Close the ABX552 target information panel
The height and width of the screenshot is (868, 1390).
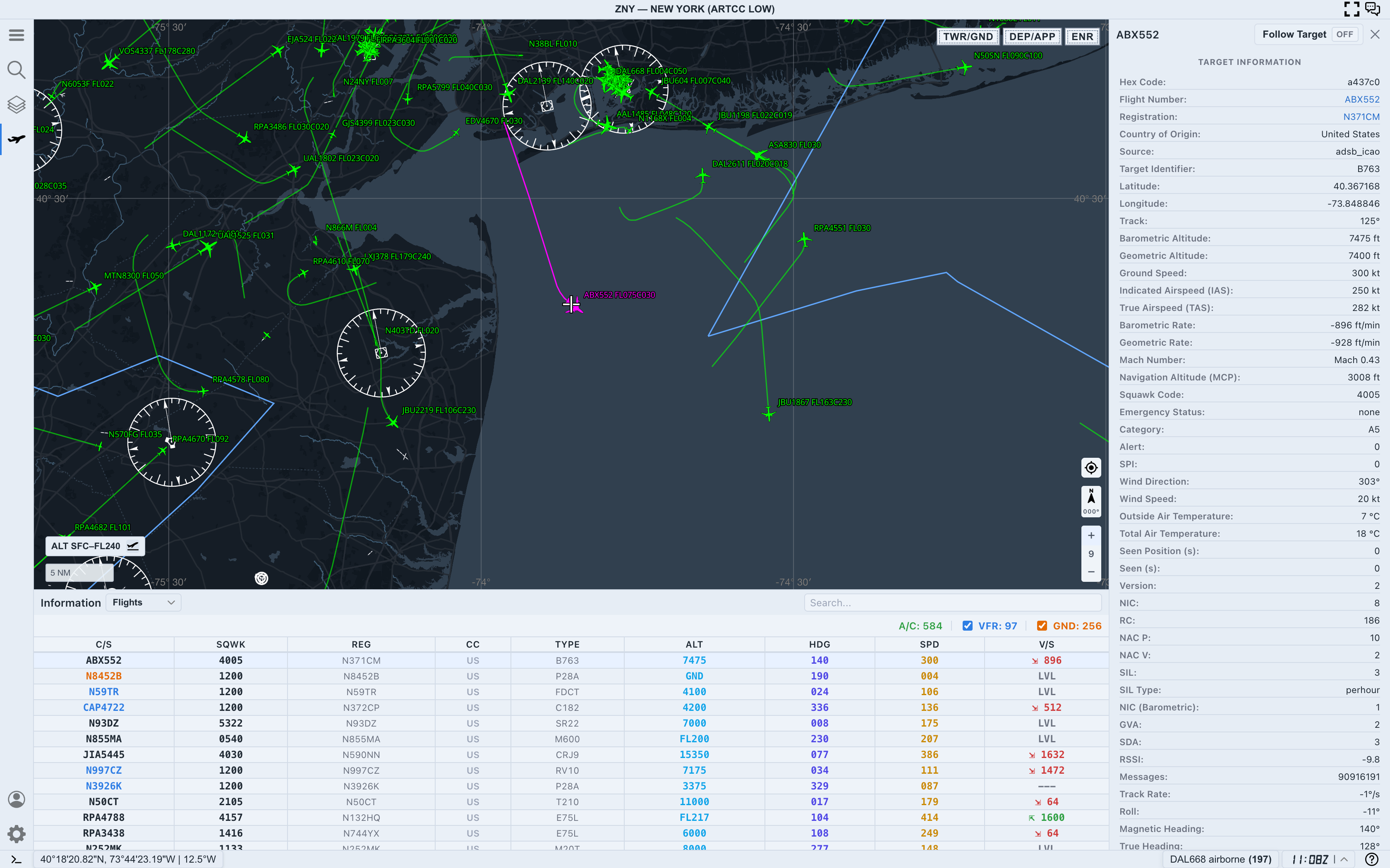[1375, 34]
